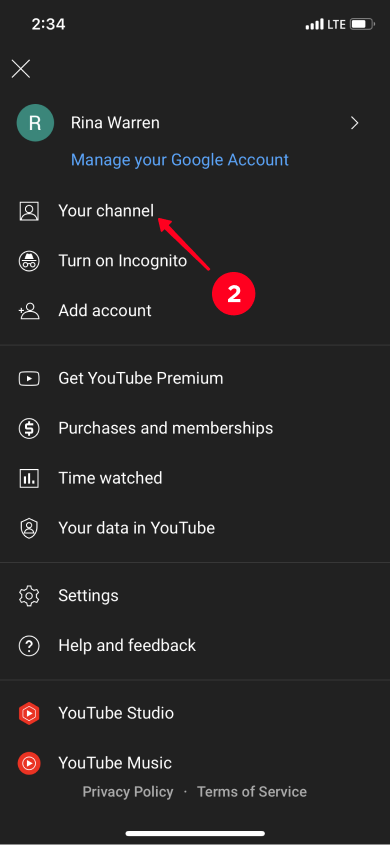Open the Privacy Policy link
The image size is (390, 845).
[128, 792]
